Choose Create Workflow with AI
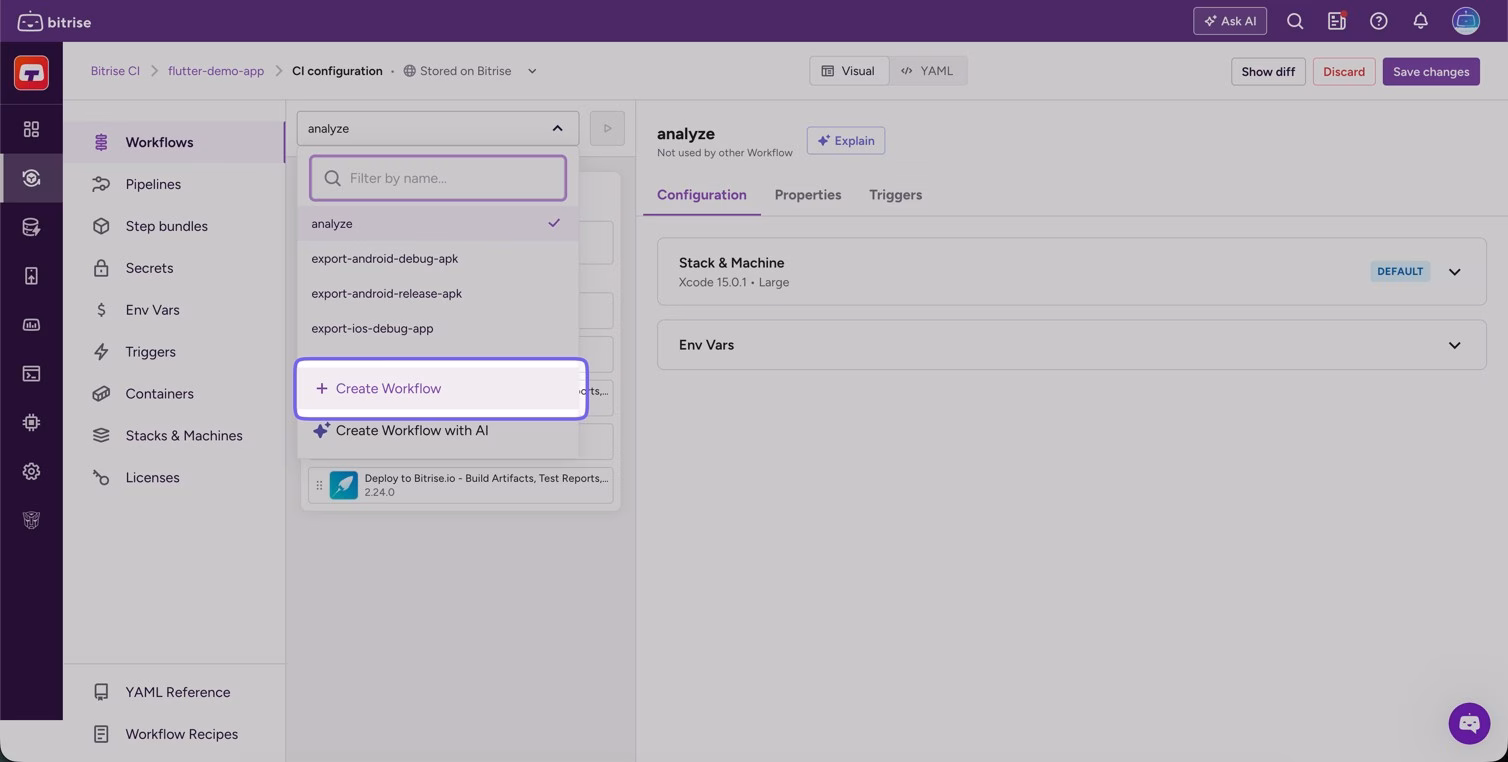 click(x=438, y=431)
